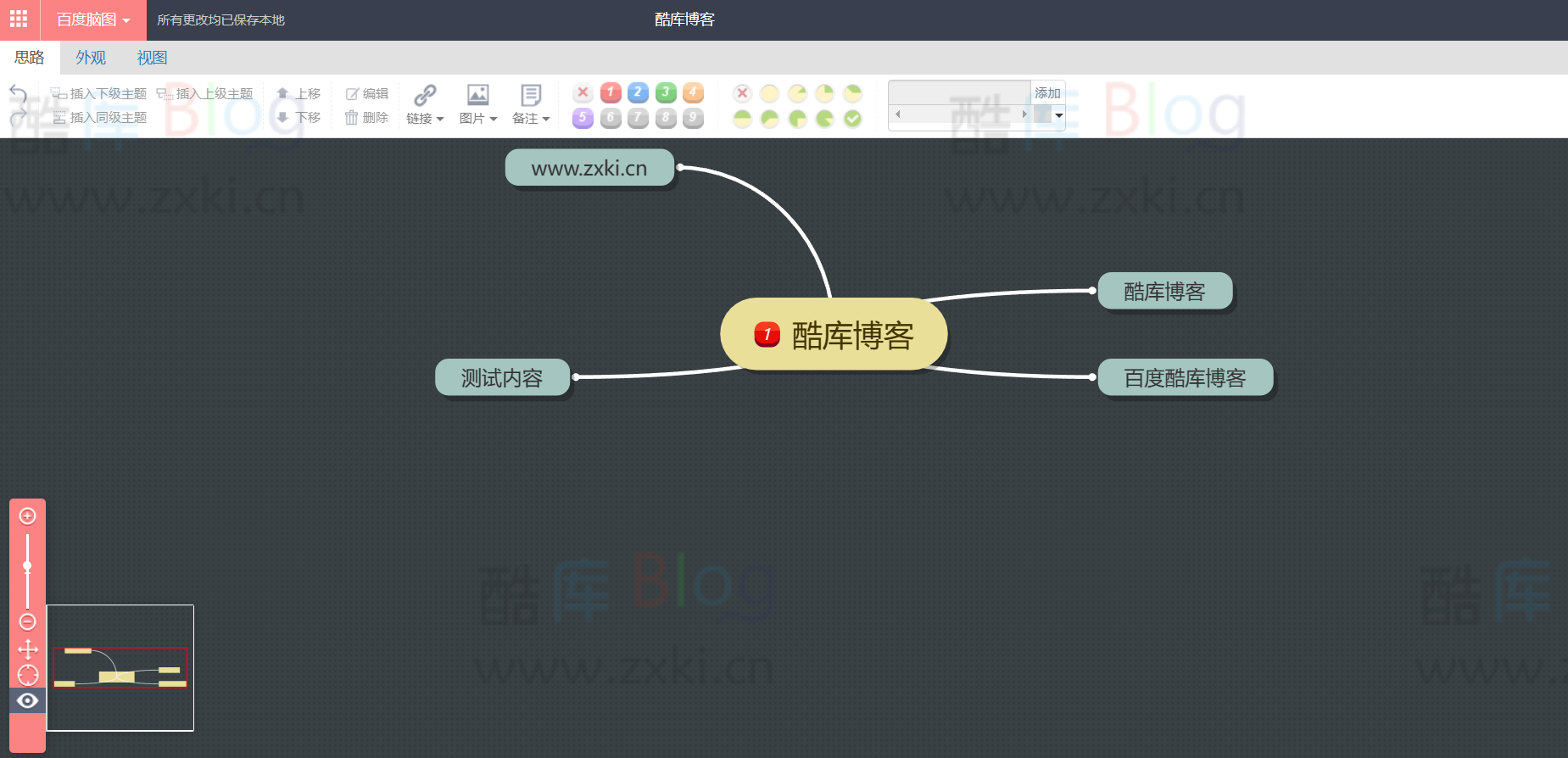The height and width of the screenshot is (758, 1568).
Task: Select the www.zxki.cn node
Action: pyautogui.click(x=589, y=168)
